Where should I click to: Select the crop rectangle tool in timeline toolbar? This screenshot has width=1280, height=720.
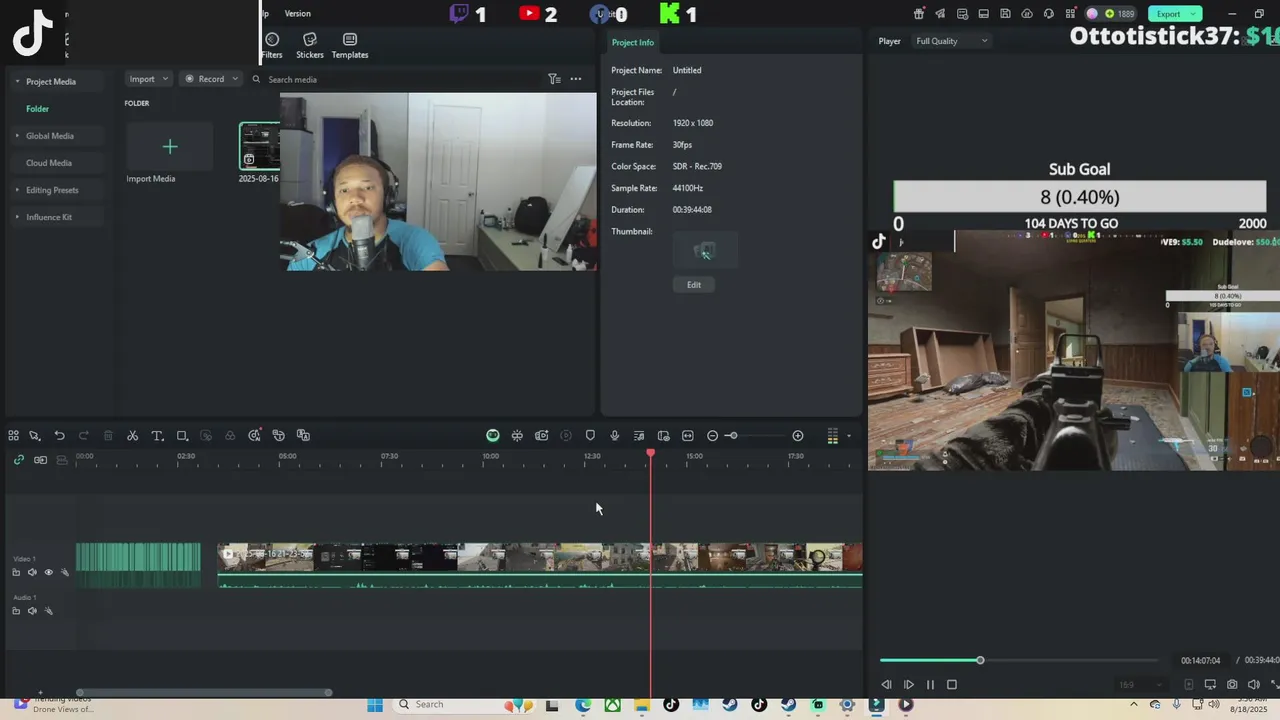point(182,436)
